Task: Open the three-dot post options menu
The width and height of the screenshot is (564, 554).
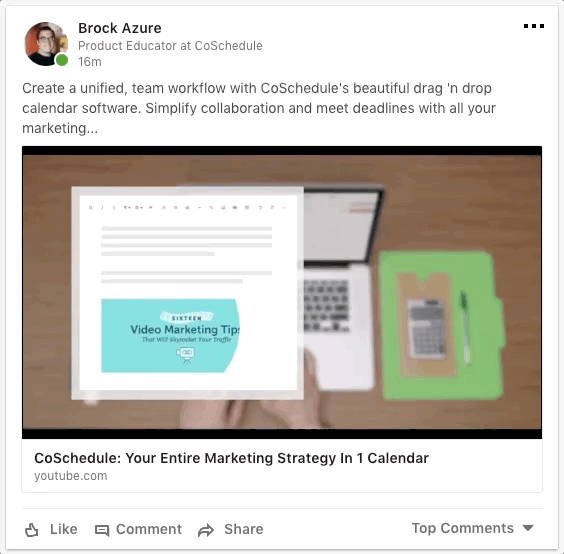Action: (x=534, y=26)
